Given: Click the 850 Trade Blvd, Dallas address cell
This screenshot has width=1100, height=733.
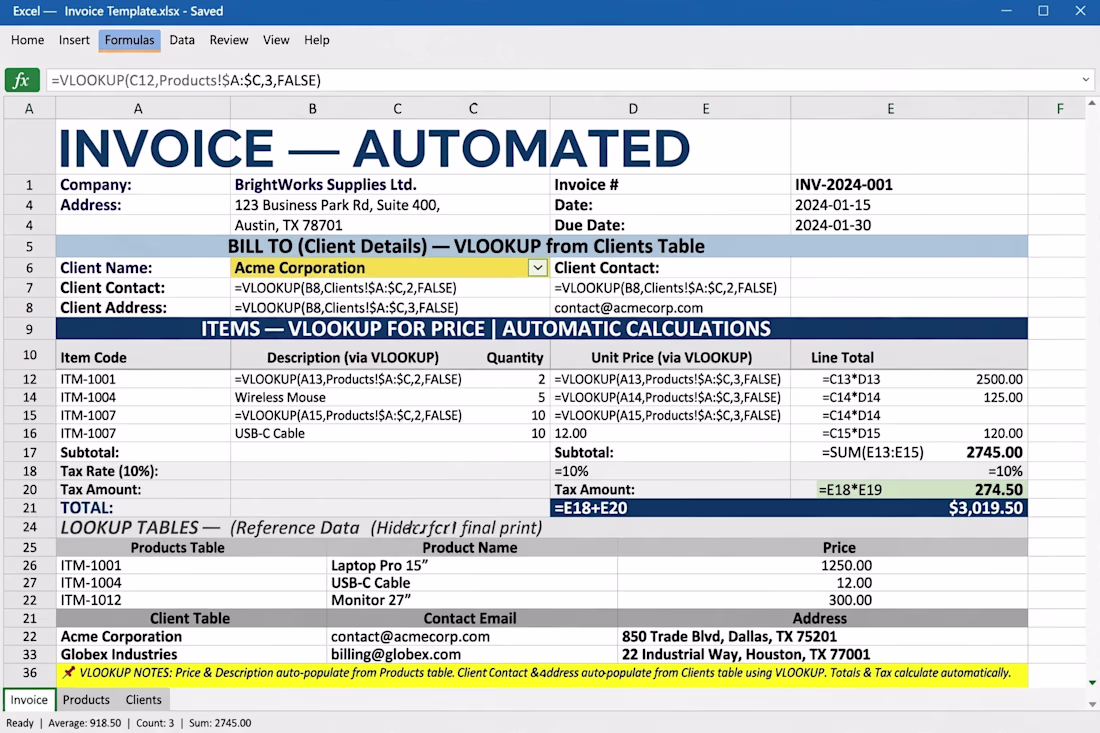Looking at the screenshot, I should [822, 636].
